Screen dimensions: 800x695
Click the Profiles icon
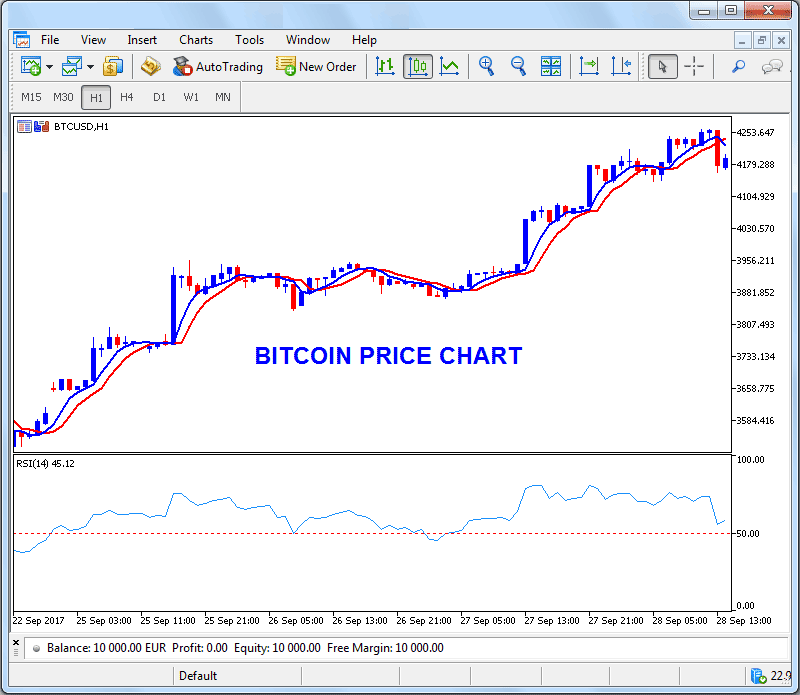(x=72, y=66)
